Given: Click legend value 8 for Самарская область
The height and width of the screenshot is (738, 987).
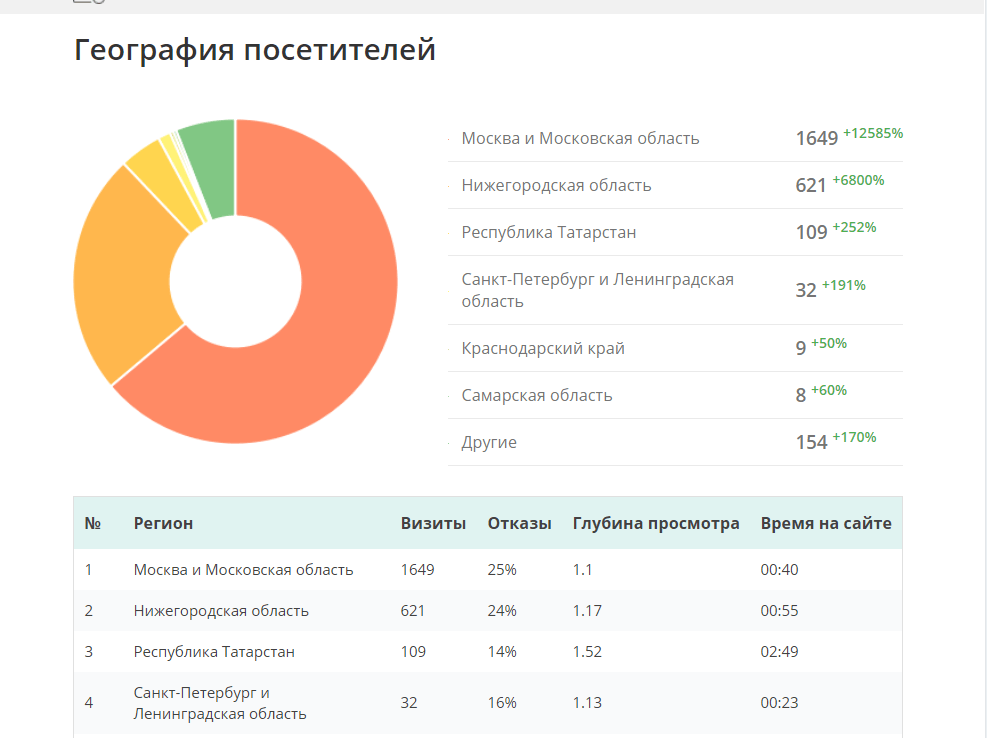Looking at the screenshot, I should (x=801, y=395).
